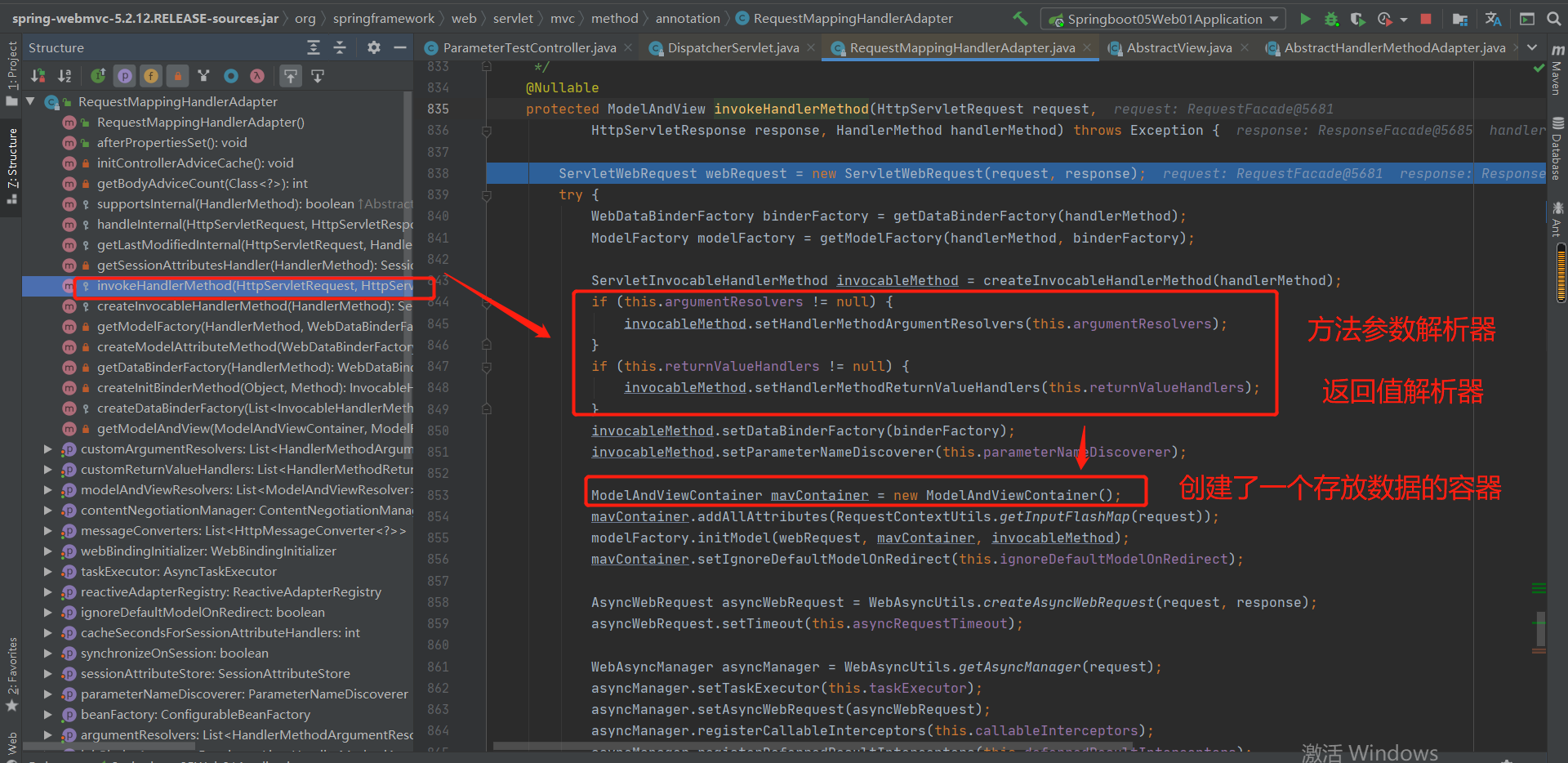This screenshot has height=763, width=1568.
Task: Open the Project tool window
Action: tap(11, 74)
